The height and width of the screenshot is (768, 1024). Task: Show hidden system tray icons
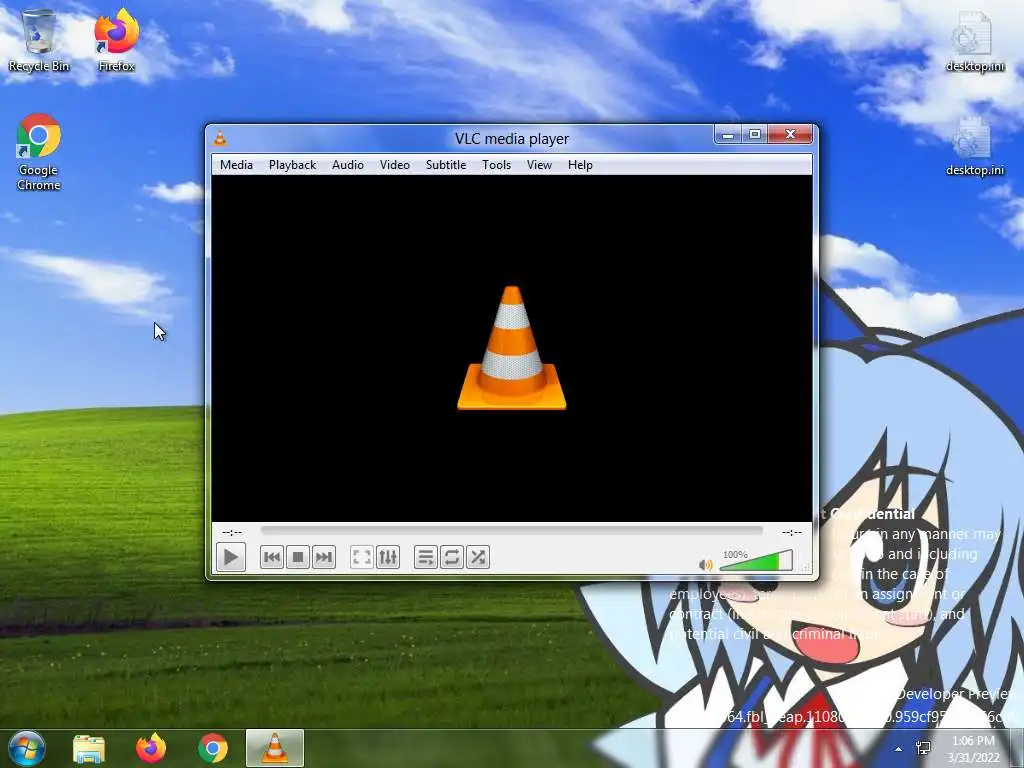coord(899,749)
